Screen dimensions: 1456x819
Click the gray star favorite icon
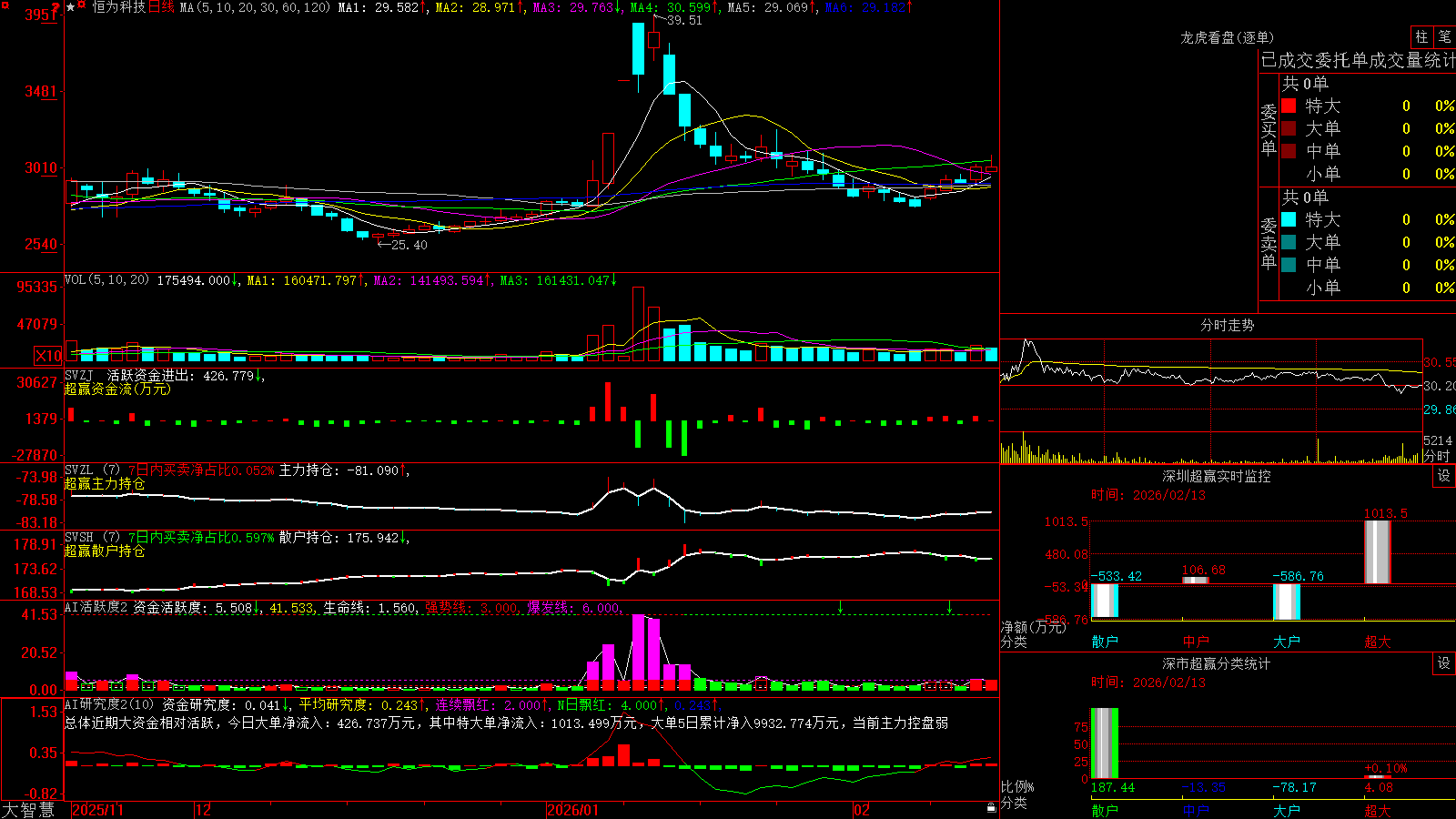pos(70,7)
